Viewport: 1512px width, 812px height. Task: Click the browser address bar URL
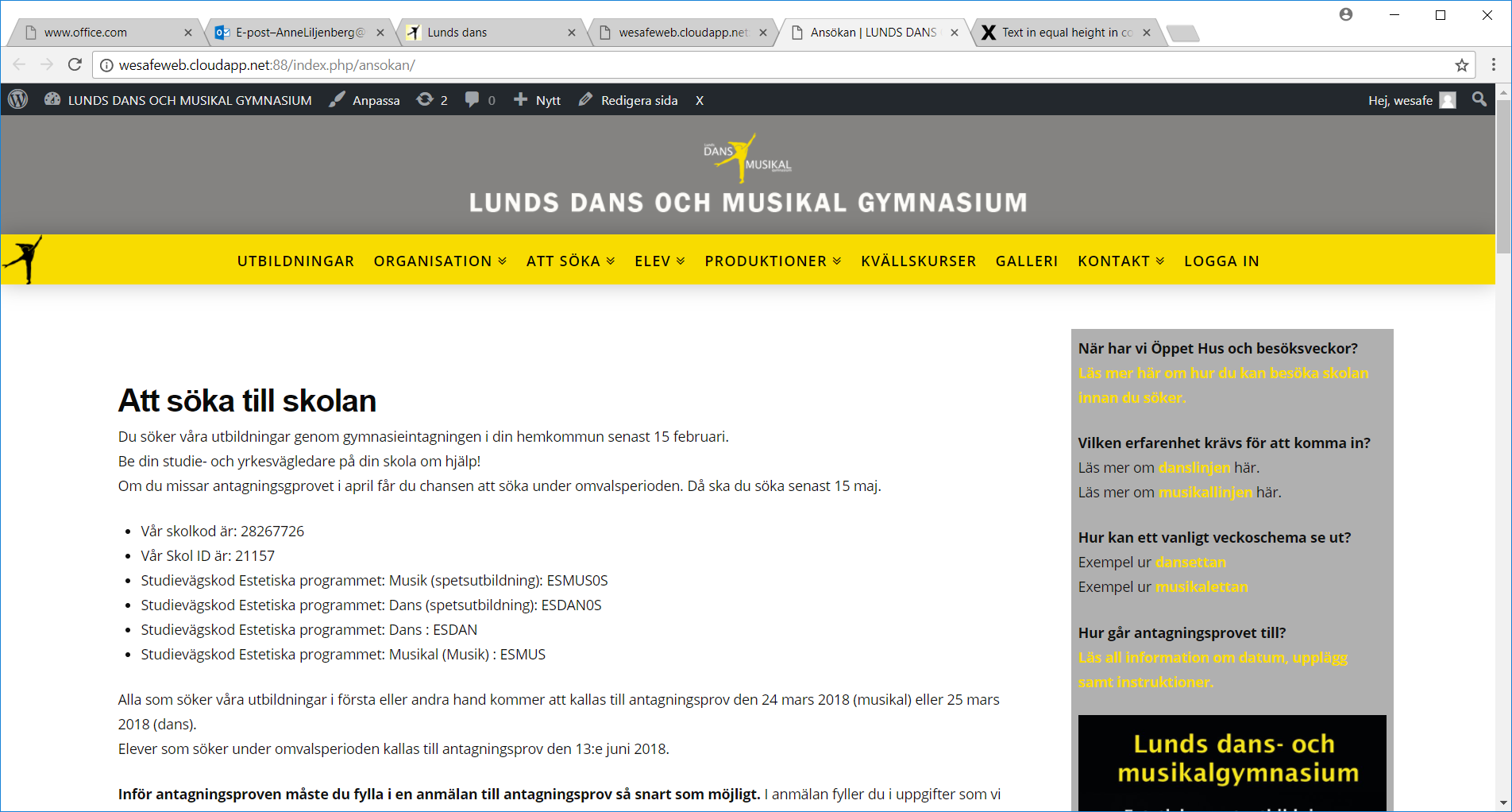[x=267, y=65]
